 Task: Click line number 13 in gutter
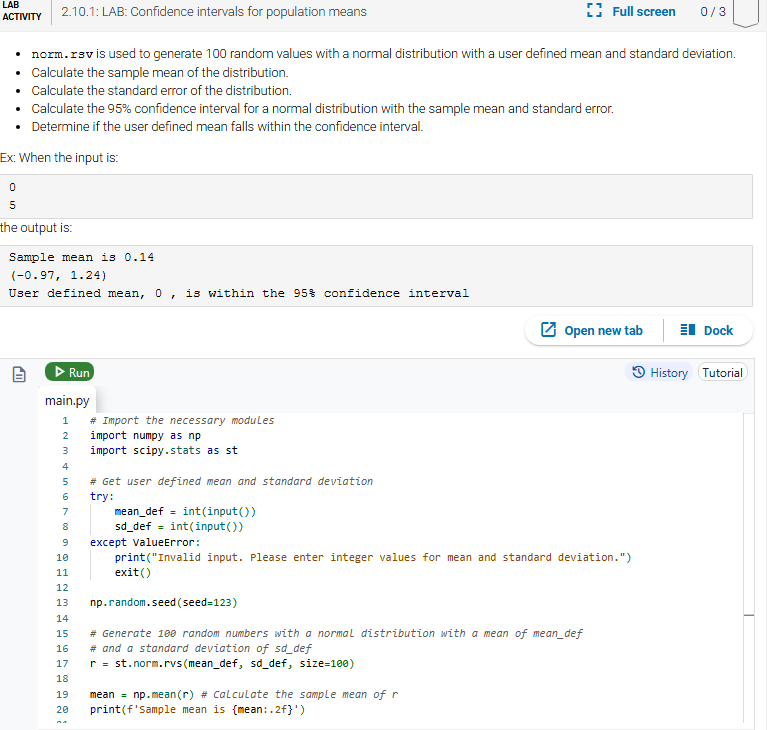tap(62, 603)
